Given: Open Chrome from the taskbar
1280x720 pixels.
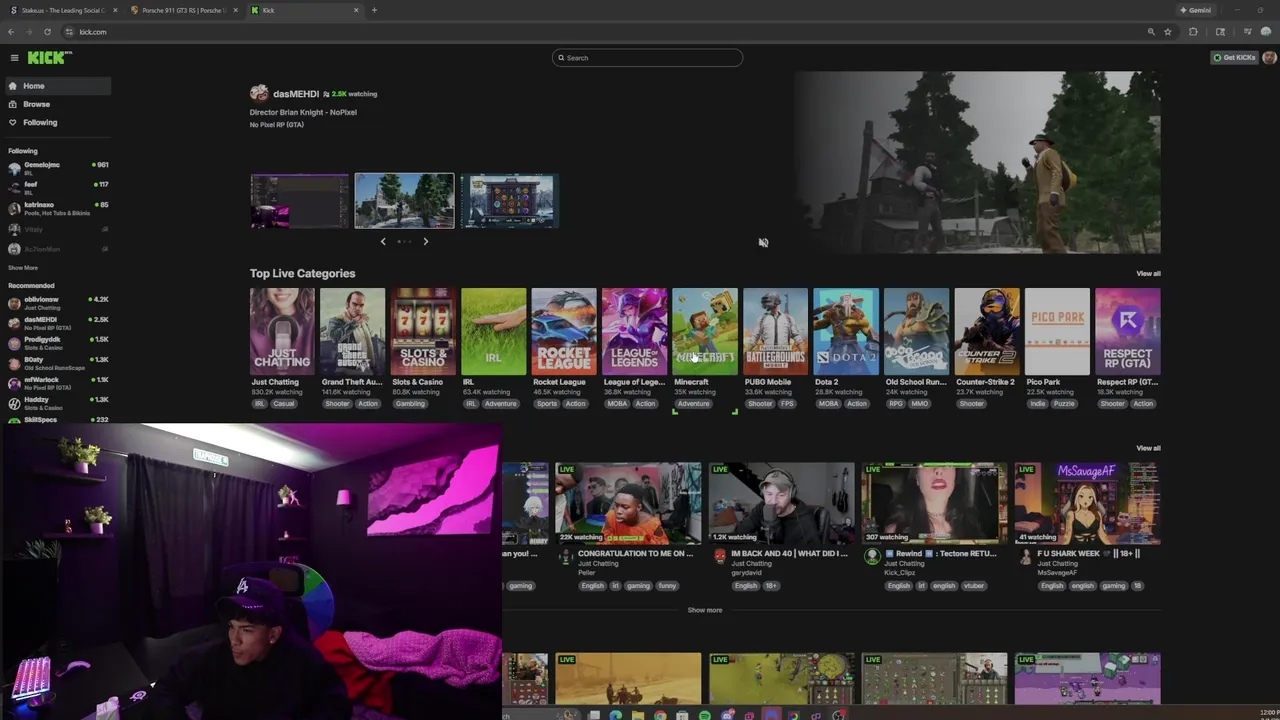Looking at the screenshot, I should coord(660,716).
